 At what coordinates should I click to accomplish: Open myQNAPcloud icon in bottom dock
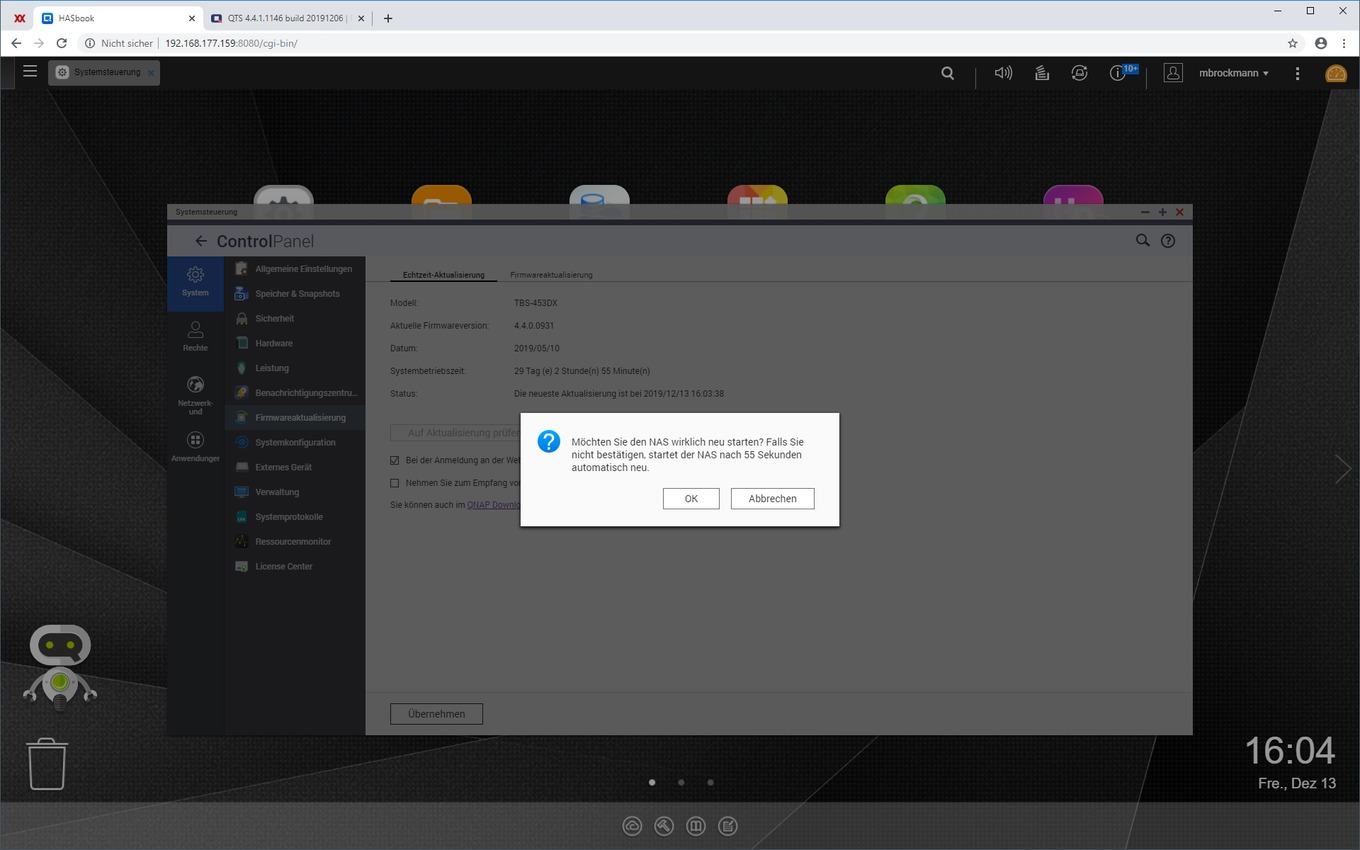[x=632, y=826]
